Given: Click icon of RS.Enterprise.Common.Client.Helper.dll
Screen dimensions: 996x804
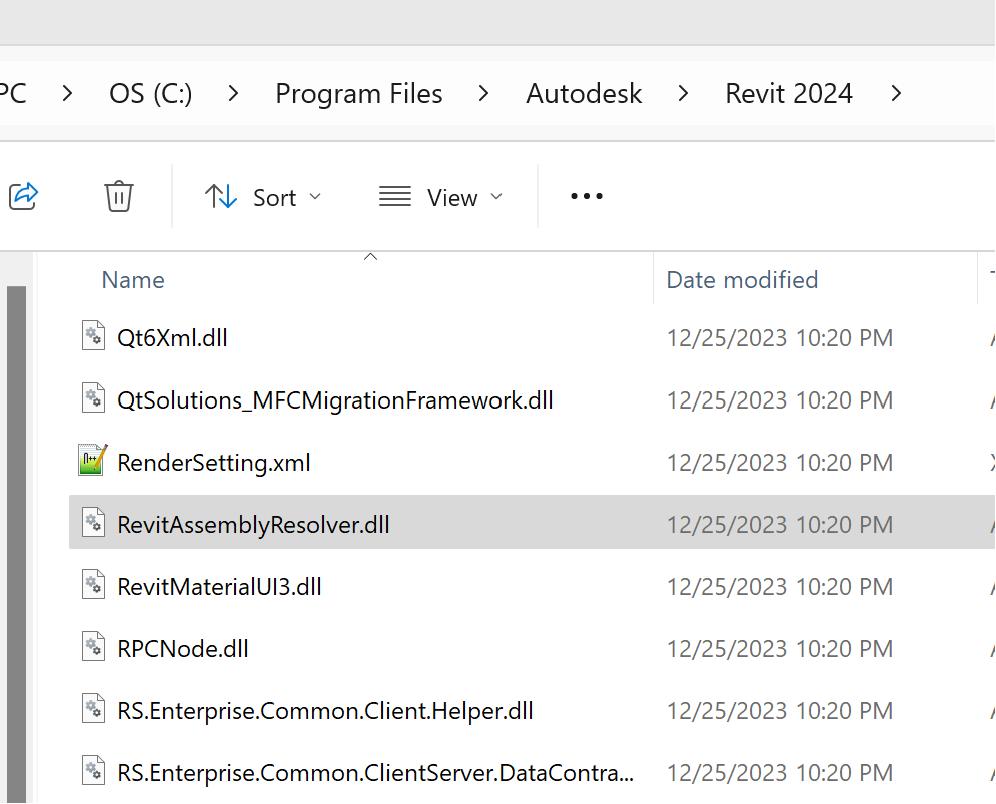Looking at the screenshot, I should coord(93,709).
